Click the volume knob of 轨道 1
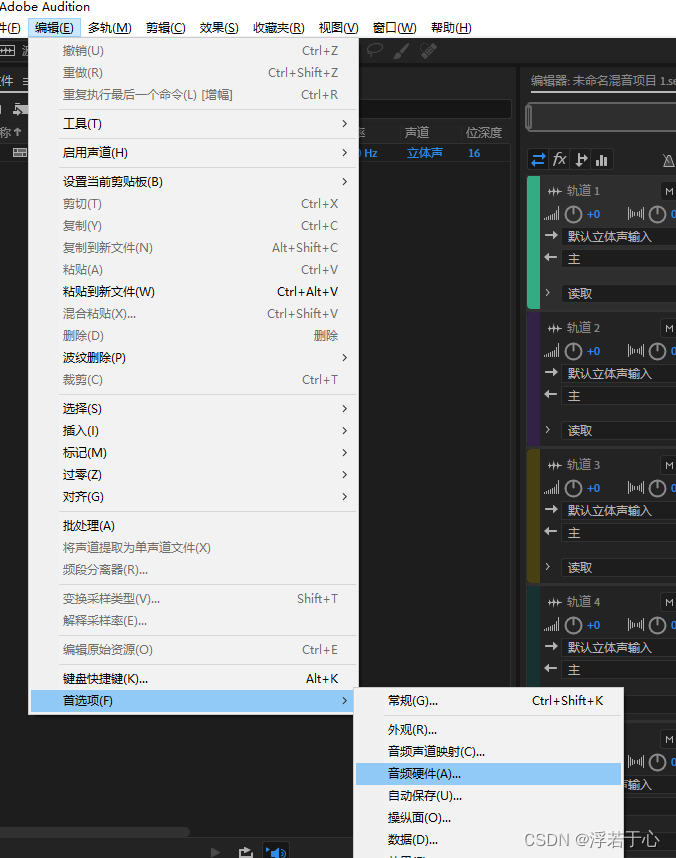The height and width of the screenshot is (858, 676). [x=573, y=214]
